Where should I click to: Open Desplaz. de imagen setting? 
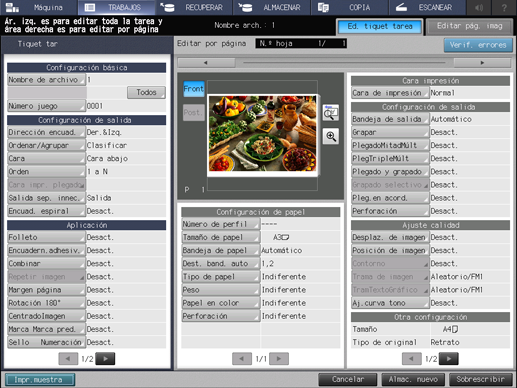pos(390,237)
